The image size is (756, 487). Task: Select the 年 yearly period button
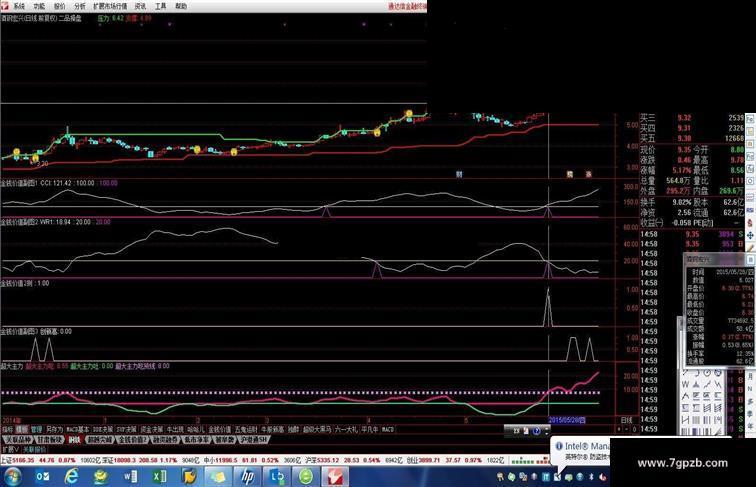750,426
